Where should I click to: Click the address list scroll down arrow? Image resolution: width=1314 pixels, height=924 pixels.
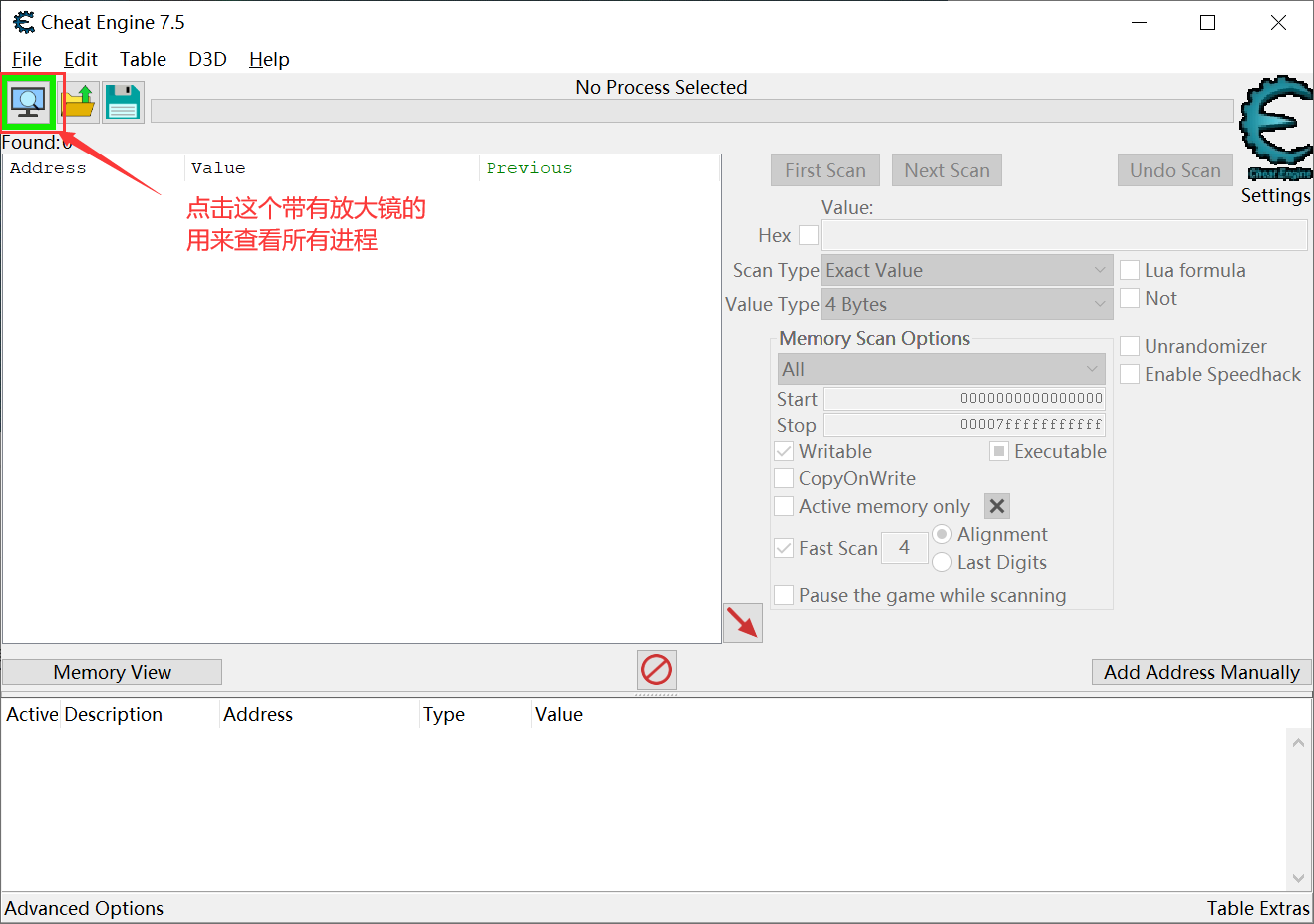[x=1298, y=878]
